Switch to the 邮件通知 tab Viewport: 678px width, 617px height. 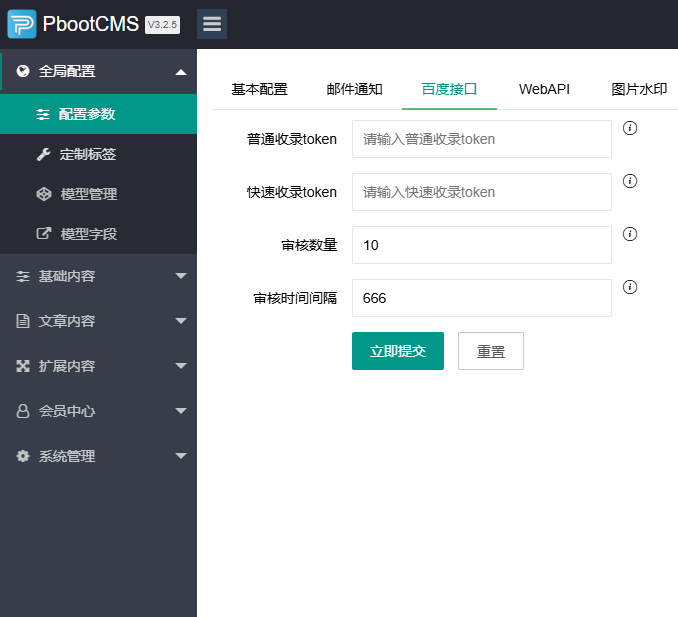[x=354, y=89]
